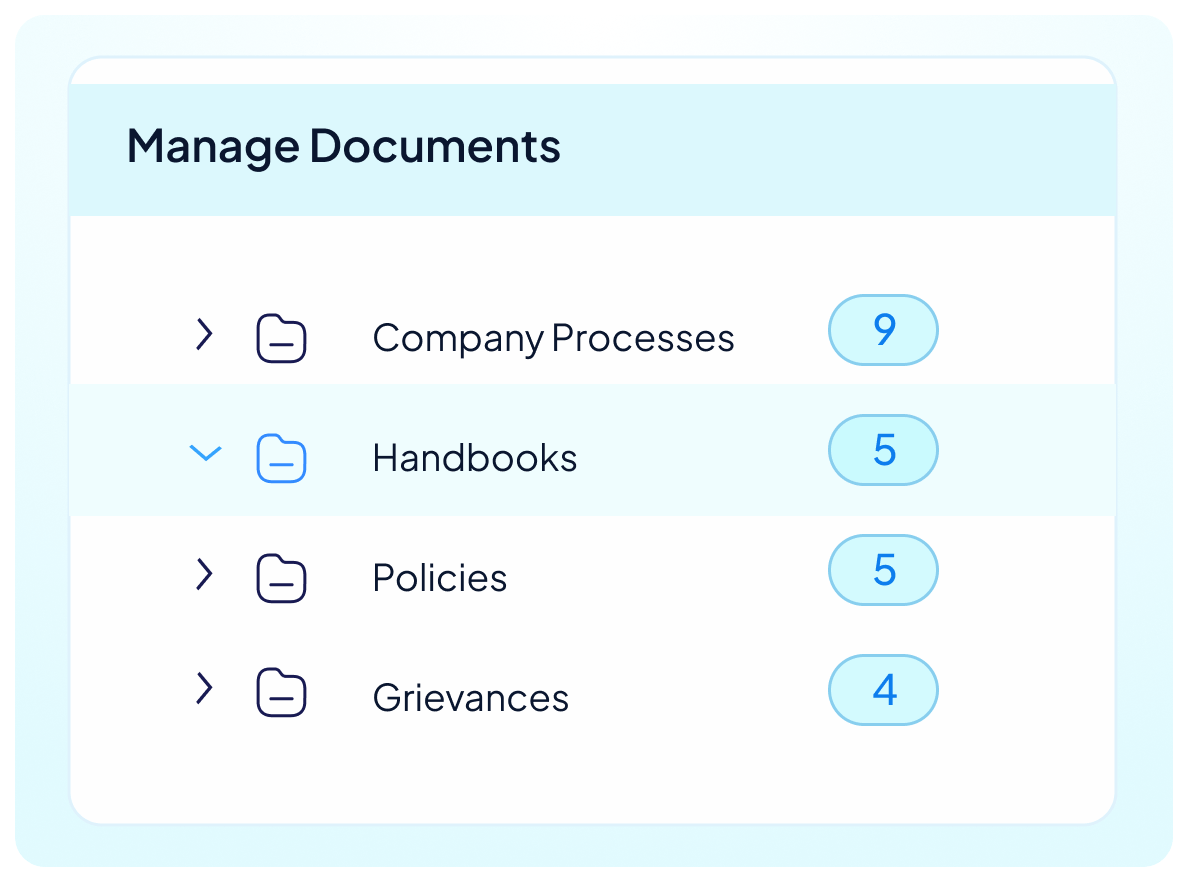Click the Grievances label text
Image resolution: width=1188 pixels, height=882 pixels.
[x=470, y=697]
